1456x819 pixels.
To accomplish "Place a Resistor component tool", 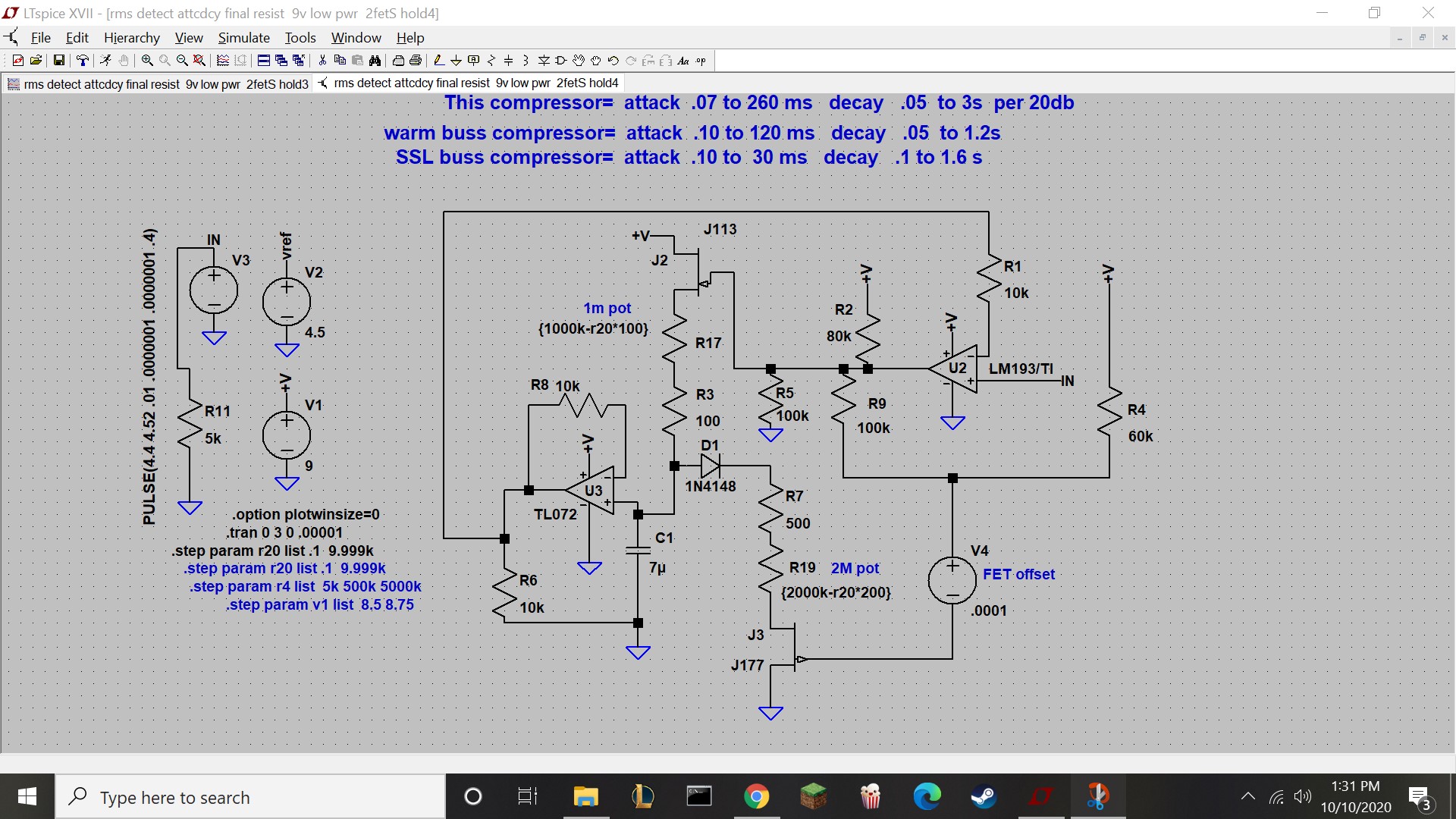I will 491,61.
